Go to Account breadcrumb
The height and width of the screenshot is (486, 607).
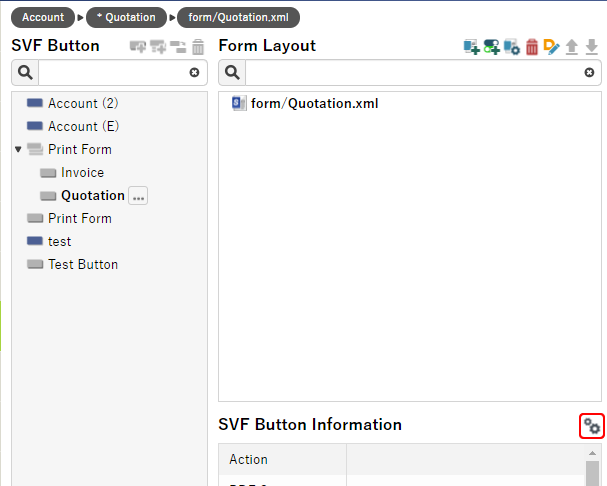tap(43, 17)
